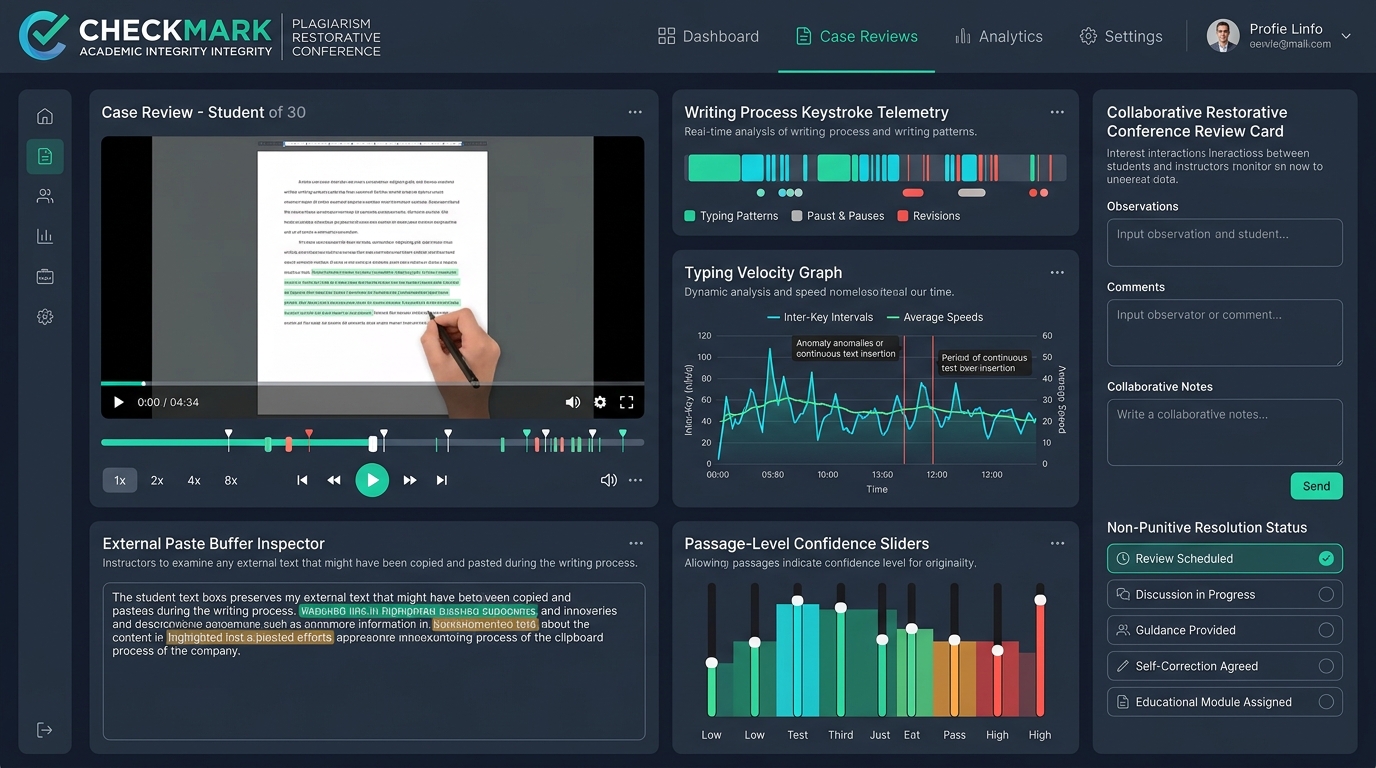Click the Send button
The height and width of the screenshot is (768, 1376).
coord(1316,486)
